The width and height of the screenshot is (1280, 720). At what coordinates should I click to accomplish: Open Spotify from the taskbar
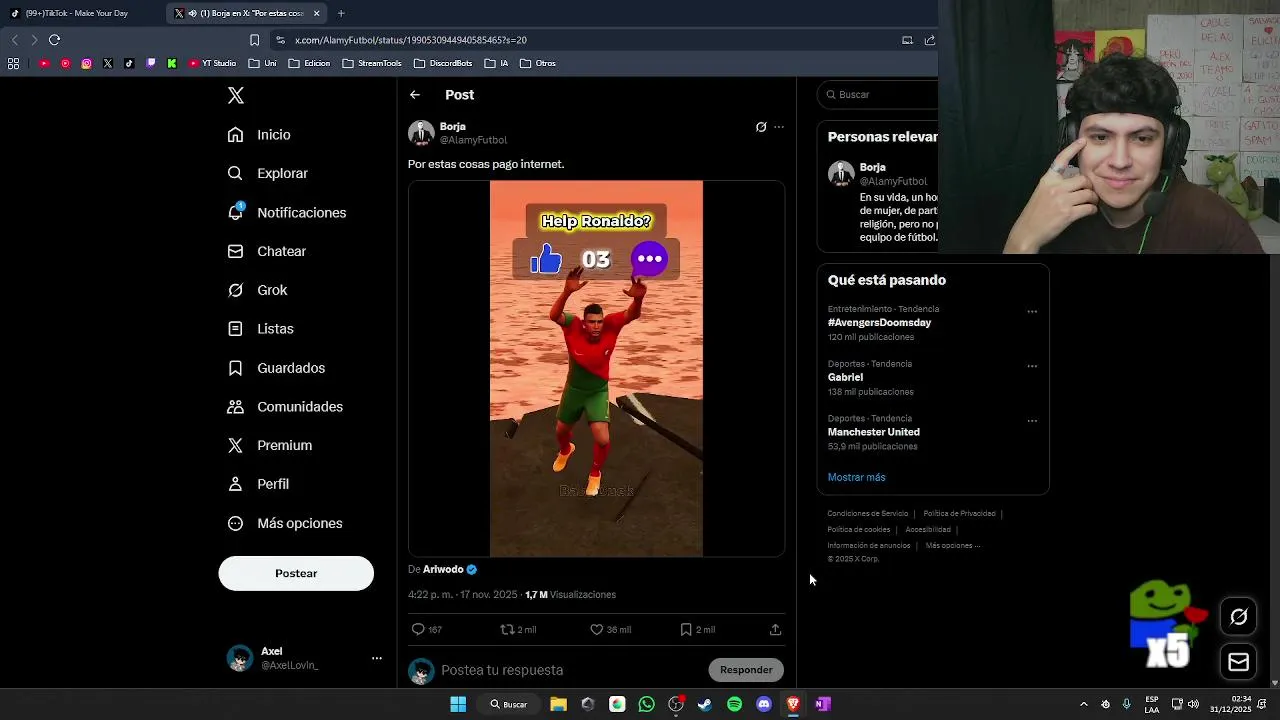[734, 704]
